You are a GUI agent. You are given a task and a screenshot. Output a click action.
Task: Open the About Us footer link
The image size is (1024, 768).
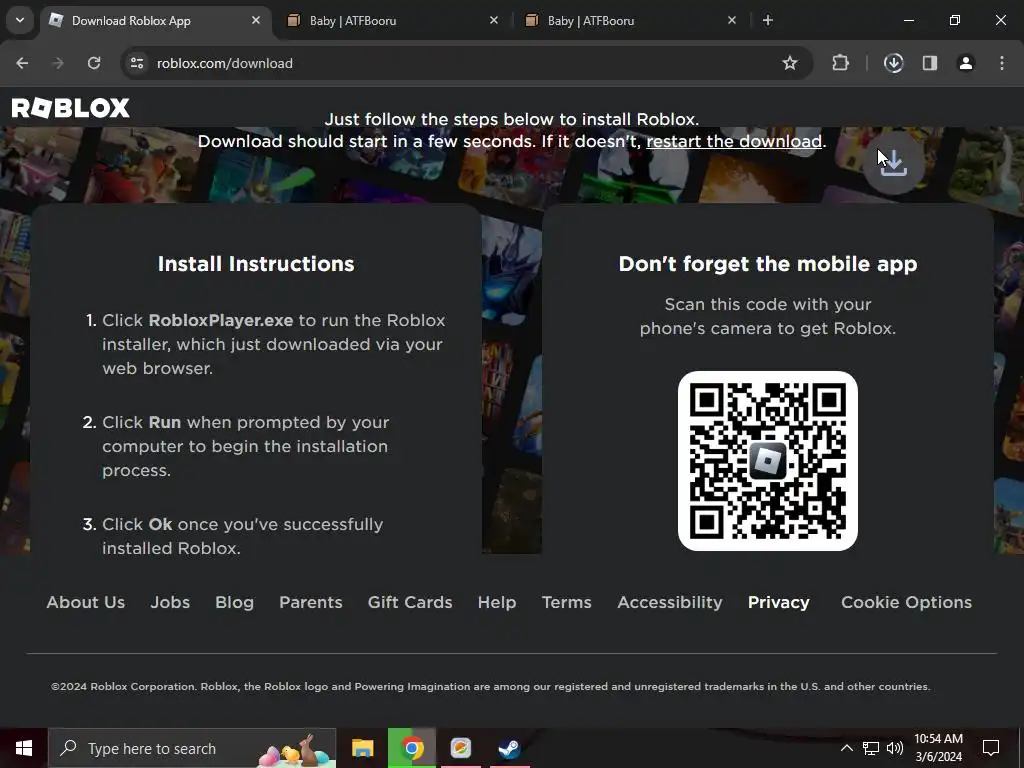tap(86, 602)
